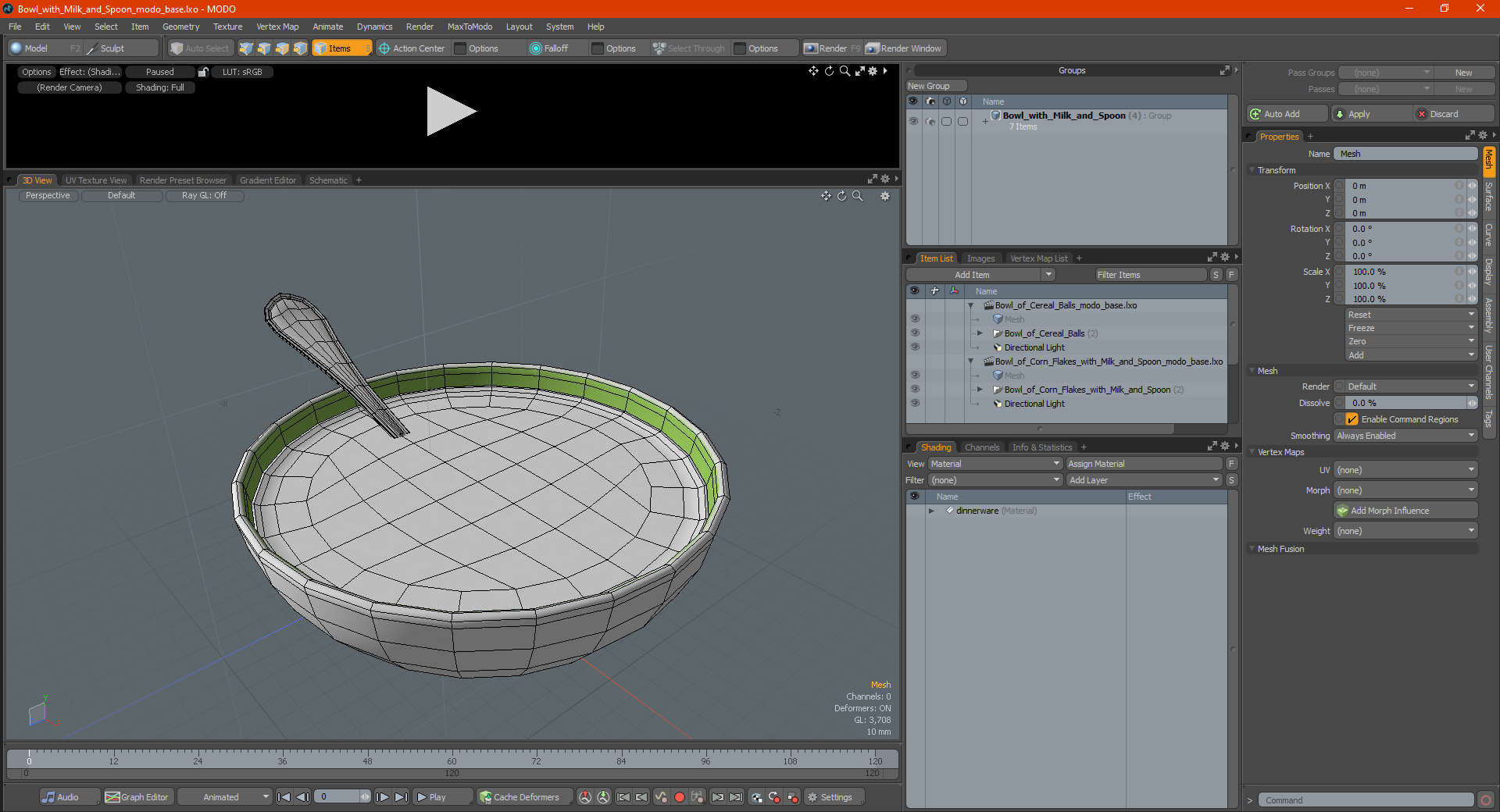Toggle the Select Through Options checkbox
Screen dimensions: 1500x812
tap(740, 48)
